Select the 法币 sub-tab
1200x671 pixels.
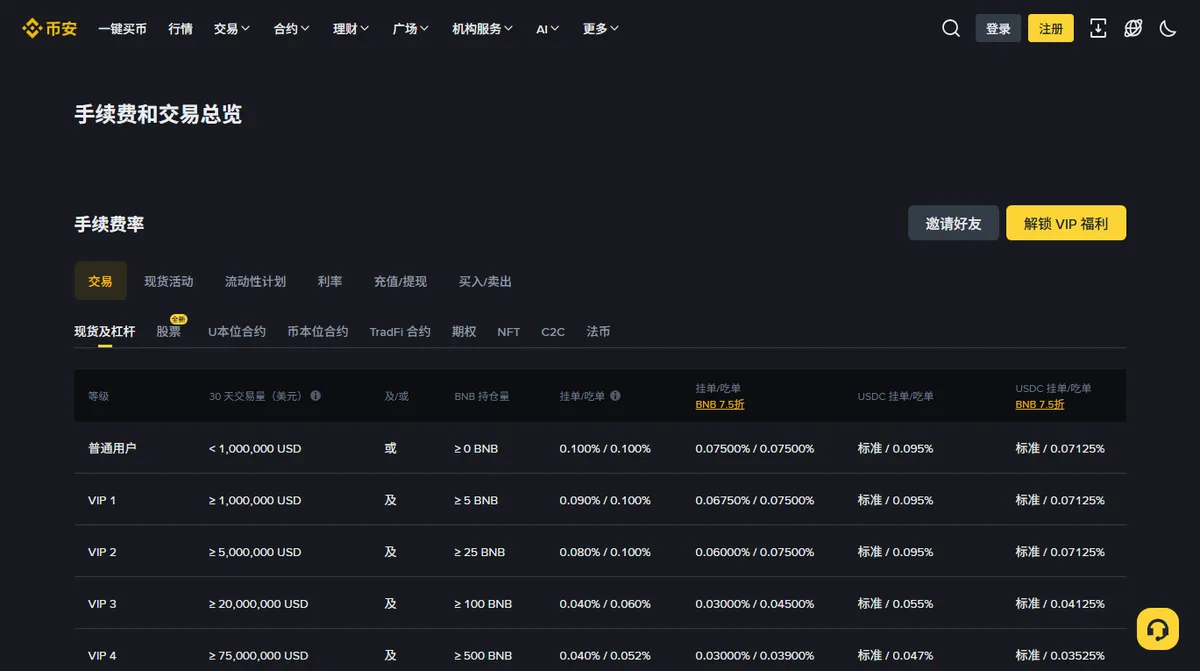[x=598, y=331]
